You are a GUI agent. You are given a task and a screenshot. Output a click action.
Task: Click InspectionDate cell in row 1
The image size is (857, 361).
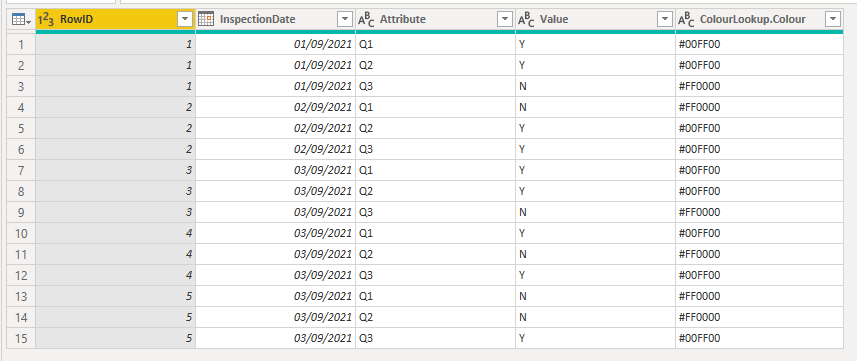(275, 44)
